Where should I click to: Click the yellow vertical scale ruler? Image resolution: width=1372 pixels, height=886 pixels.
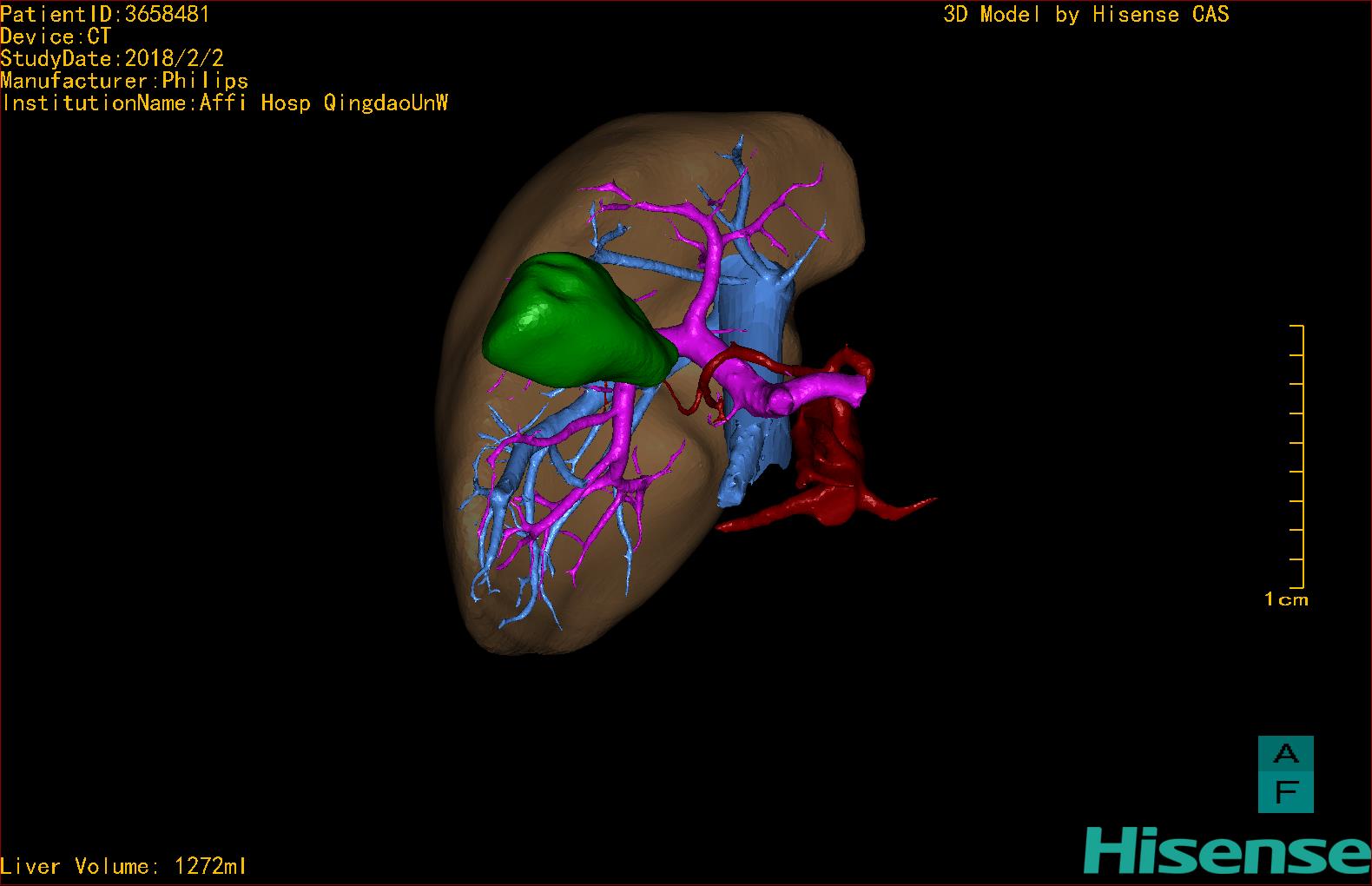point(1296,456)
